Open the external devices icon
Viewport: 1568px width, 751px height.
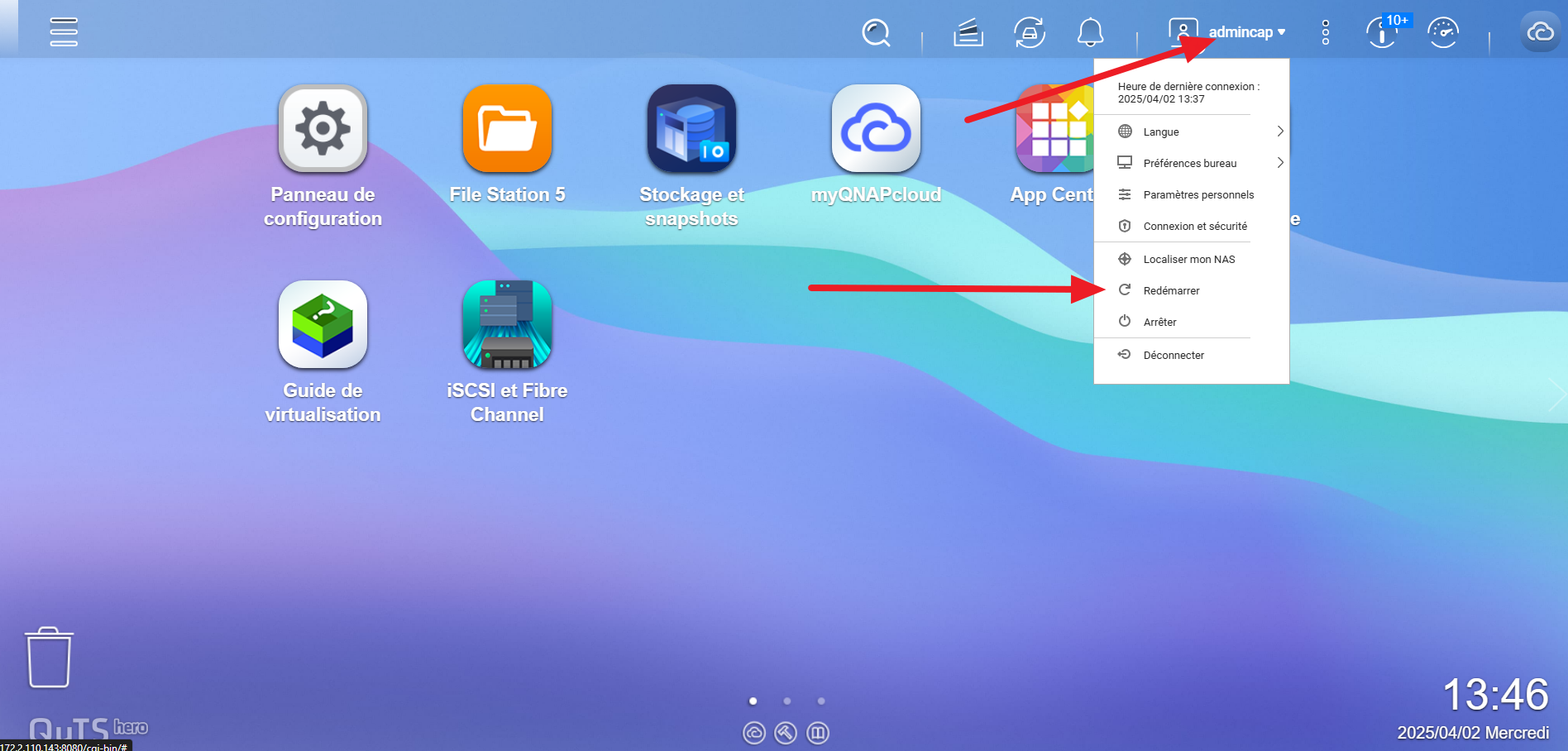[1030, 33]
